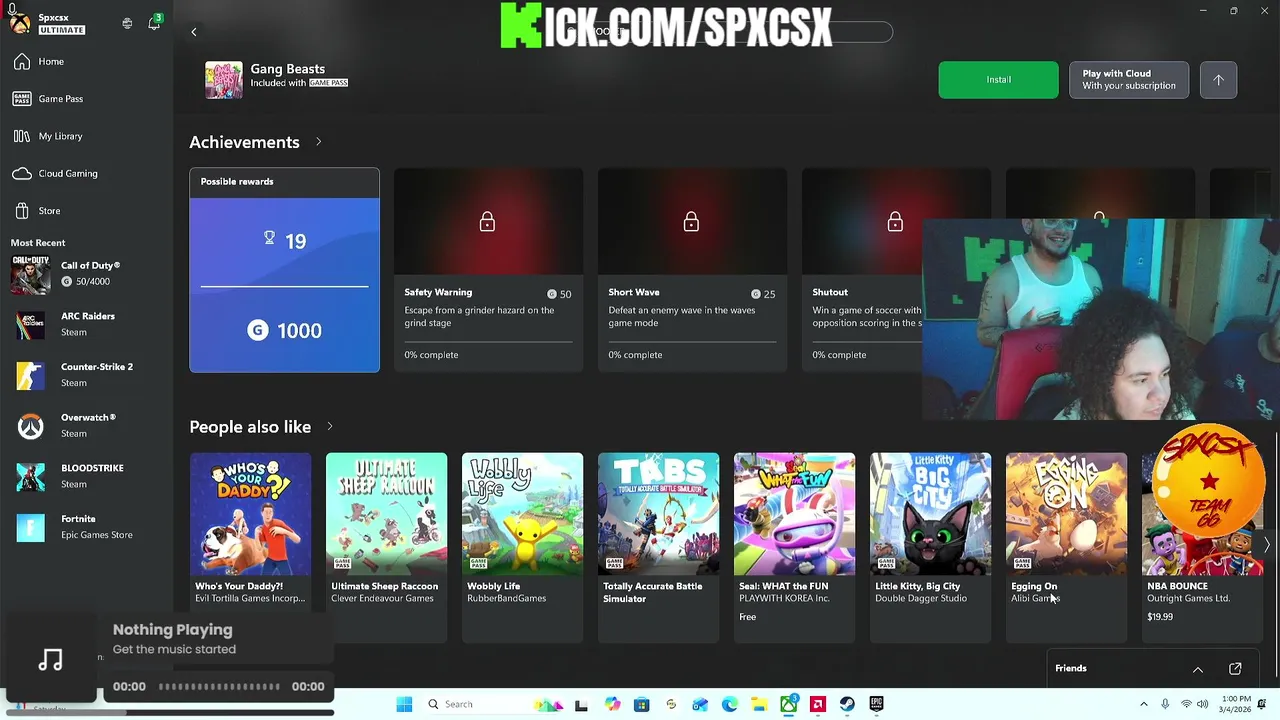
Task: Expand the Achievements section chevron
Action: click(x=318, y=142)
